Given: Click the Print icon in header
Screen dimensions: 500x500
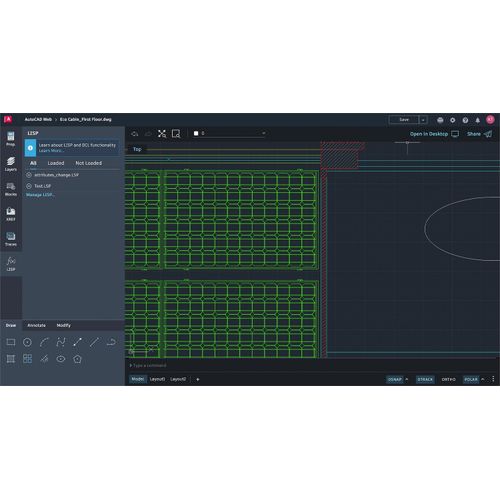Looking at the screenshot, I should pos(440,120).
